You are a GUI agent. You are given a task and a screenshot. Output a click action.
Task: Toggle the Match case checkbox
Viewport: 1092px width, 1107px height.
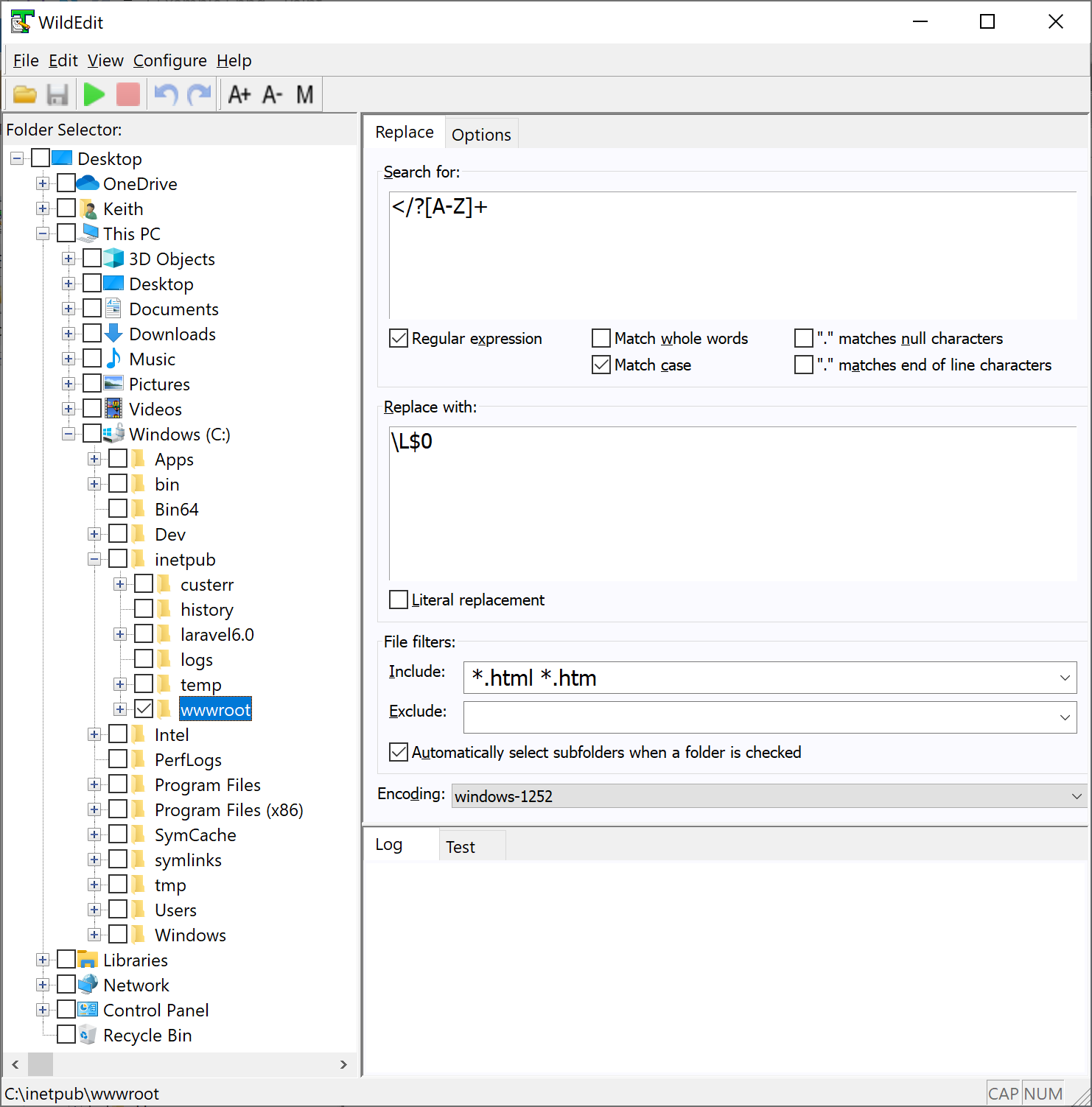coord(601,365)
